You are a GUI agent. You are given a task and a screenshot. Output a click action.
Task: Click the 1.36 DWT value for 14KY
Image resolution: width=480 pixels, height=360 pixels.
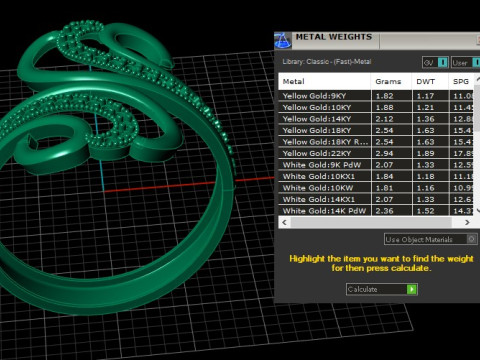(x=426, y=119)
